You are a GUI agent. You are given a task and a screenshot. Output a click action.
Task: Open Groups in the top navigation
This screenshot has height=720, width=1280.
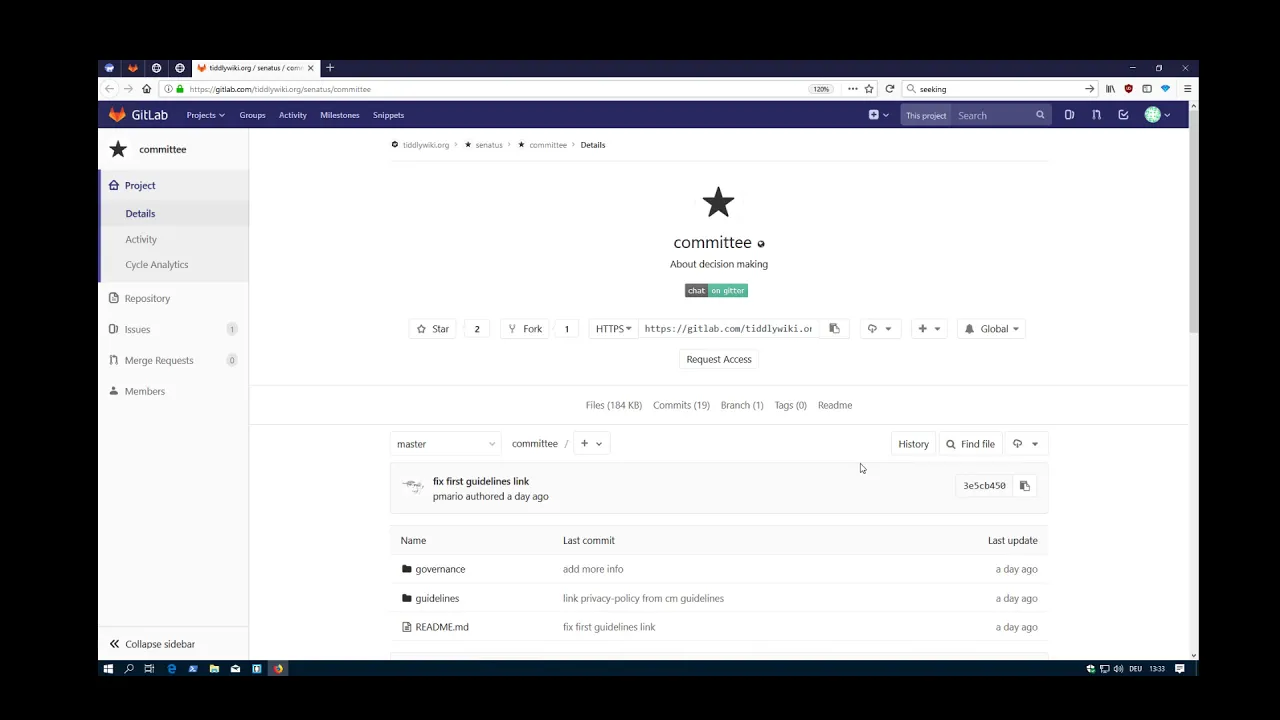click(x=252, y=115)
